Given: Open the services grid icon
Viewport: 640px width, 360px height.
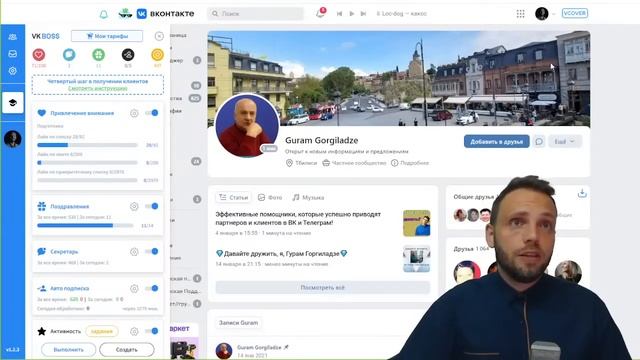Looking at the screenshot, I should pos(520,14).
